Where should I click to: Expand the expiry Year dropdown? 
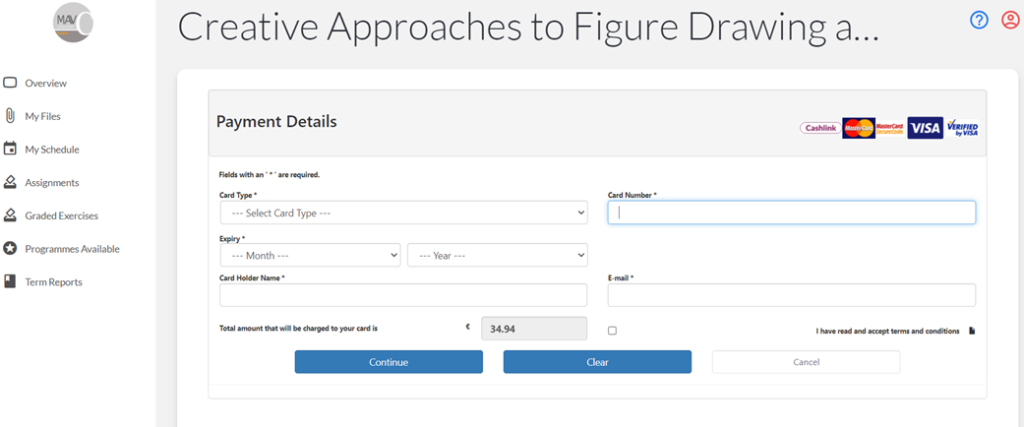(497, 255)
